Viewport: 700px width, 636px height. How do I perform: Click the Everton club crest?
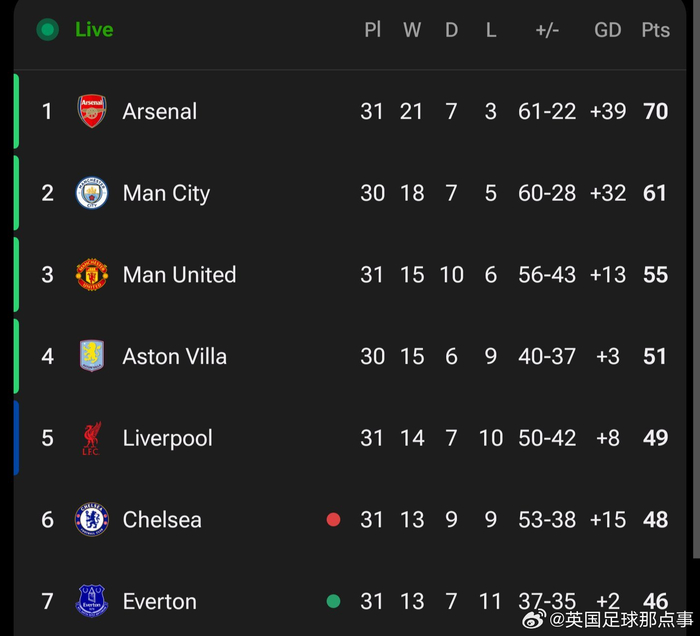click(92, 601)
